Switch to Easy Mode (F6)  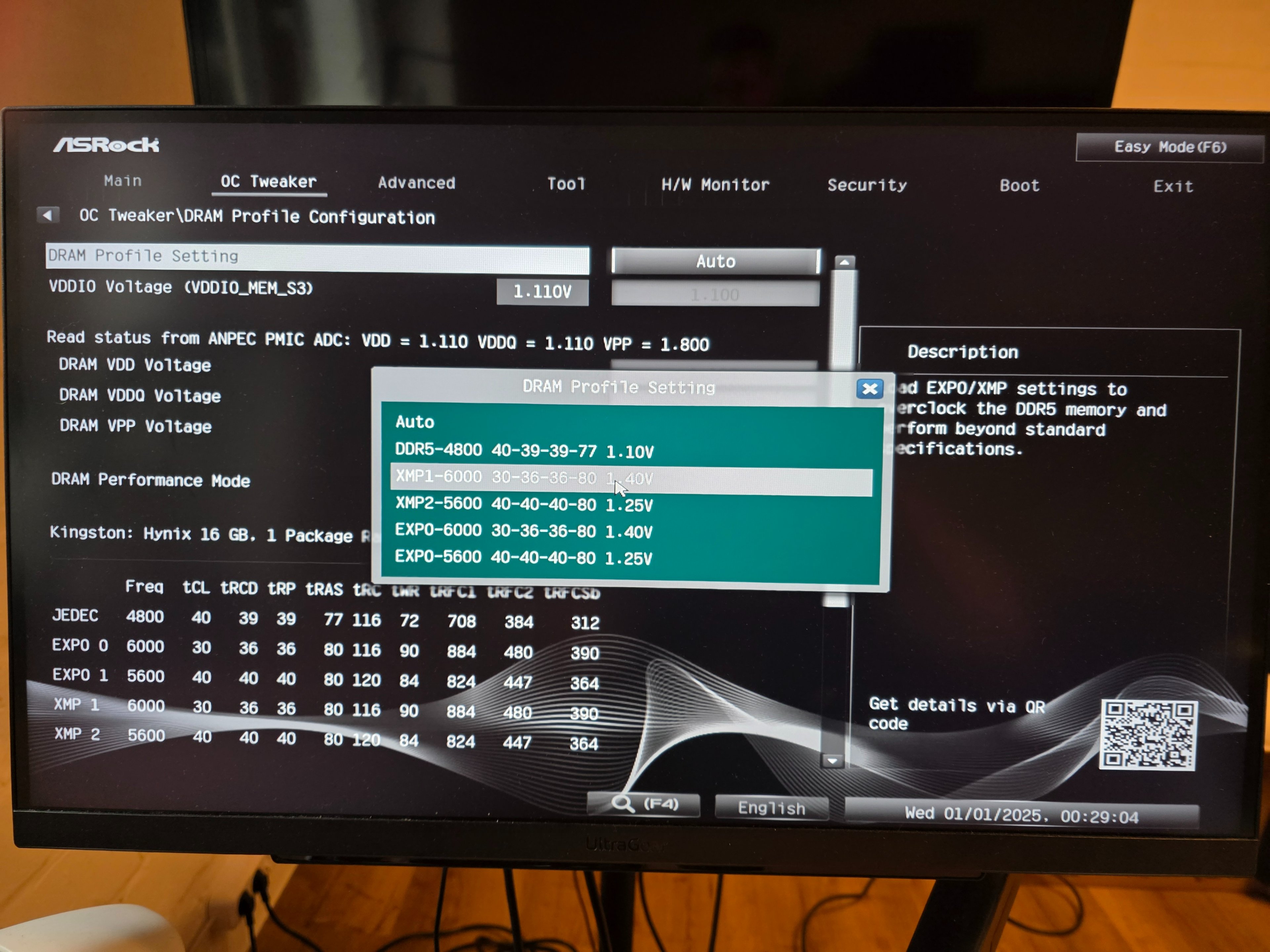pos(1169,147)
